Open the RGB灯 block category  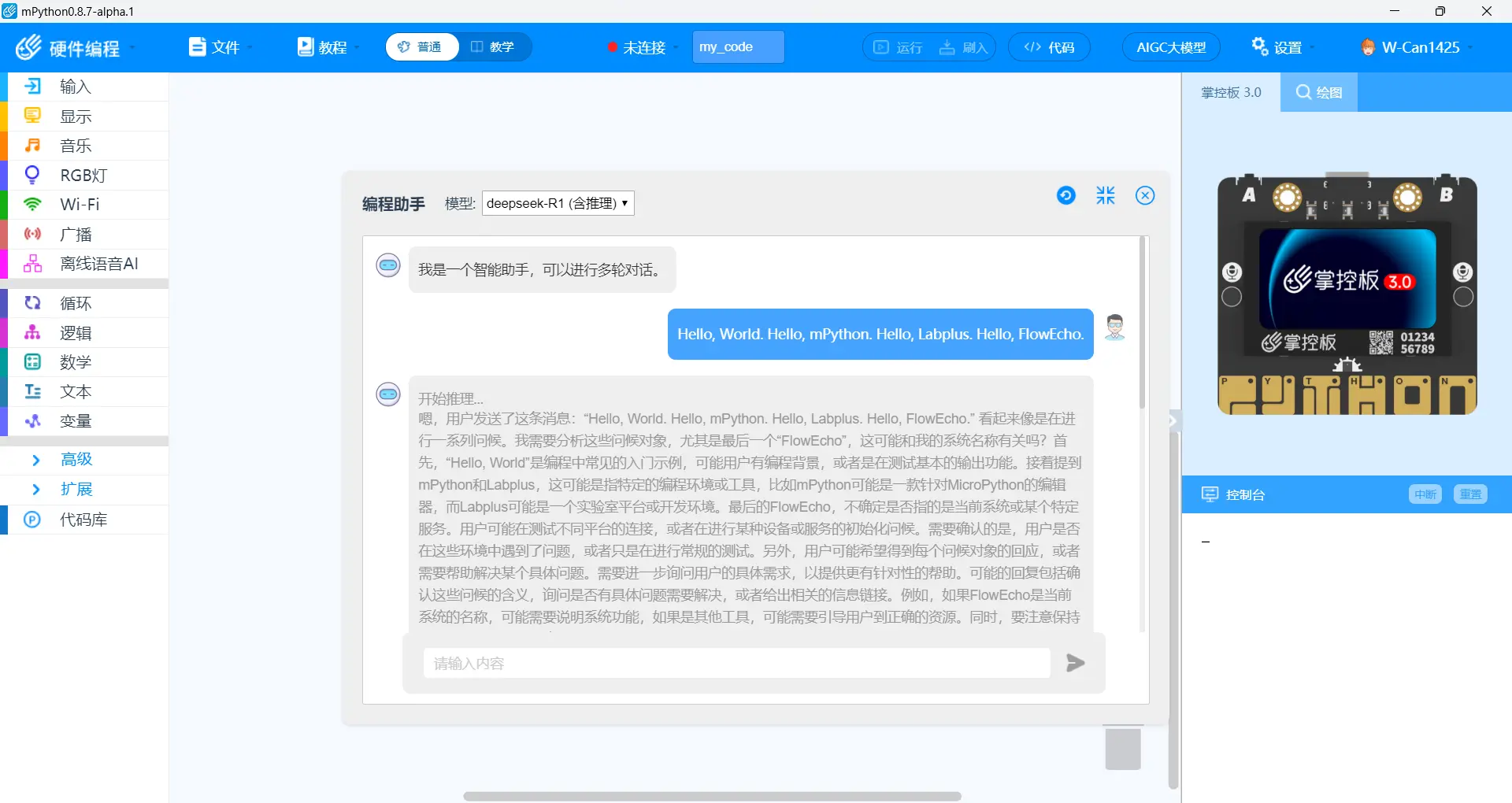coord(83,175)
